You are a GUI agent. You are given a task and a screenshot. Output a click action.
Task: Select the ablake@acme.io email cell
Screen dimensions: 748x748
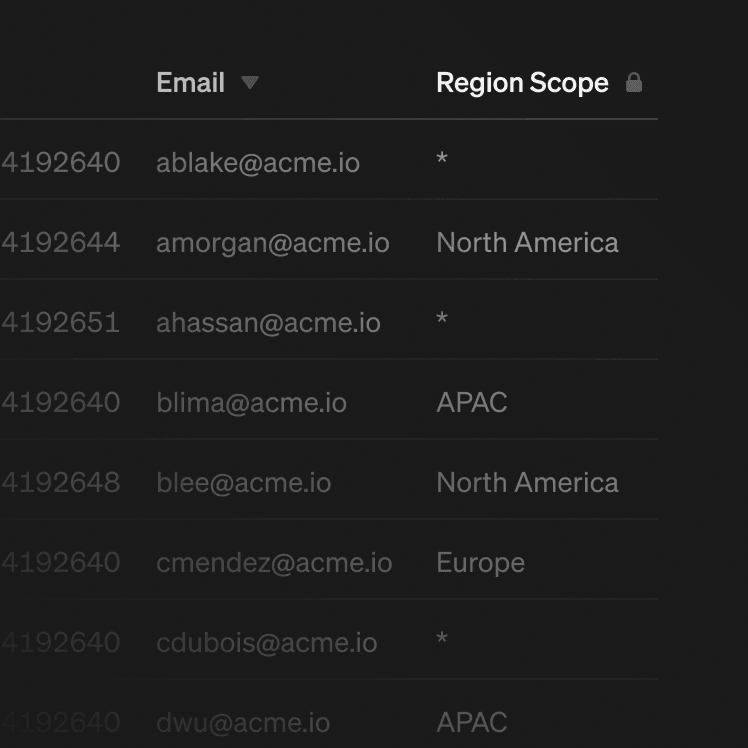[x=258, y=162]
